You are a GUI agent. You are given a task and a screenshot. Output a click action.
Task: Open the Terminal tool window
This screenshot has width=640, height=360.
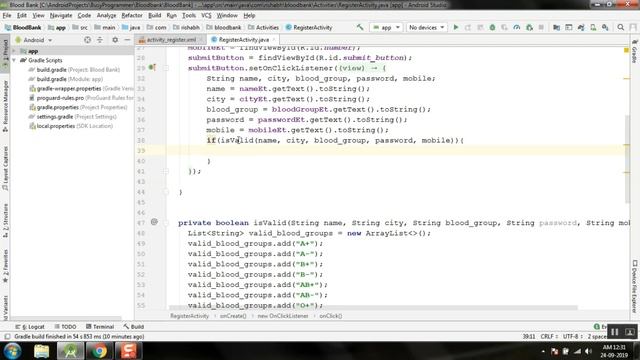coord(100,327)
